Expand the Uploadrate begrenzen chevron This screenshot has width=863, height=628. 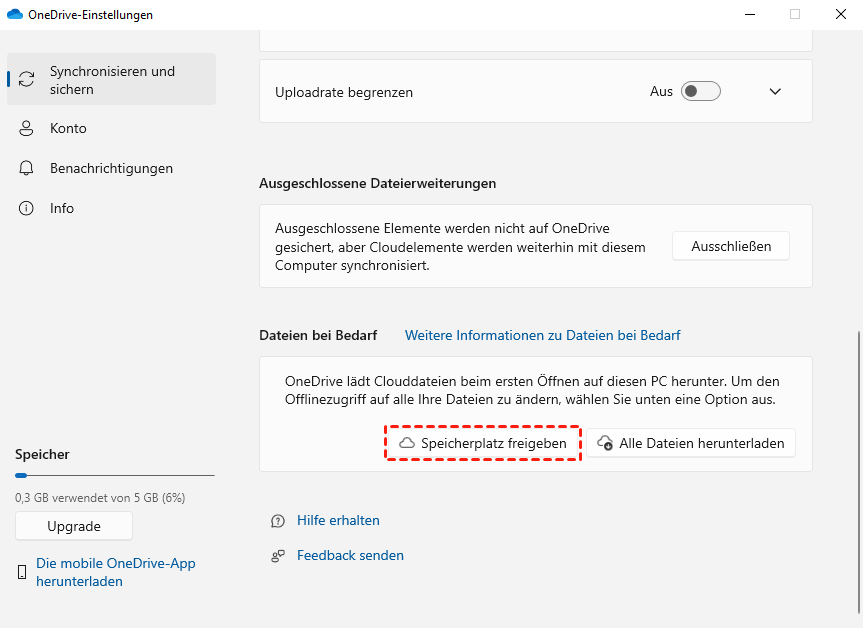[x=775, y=92]
